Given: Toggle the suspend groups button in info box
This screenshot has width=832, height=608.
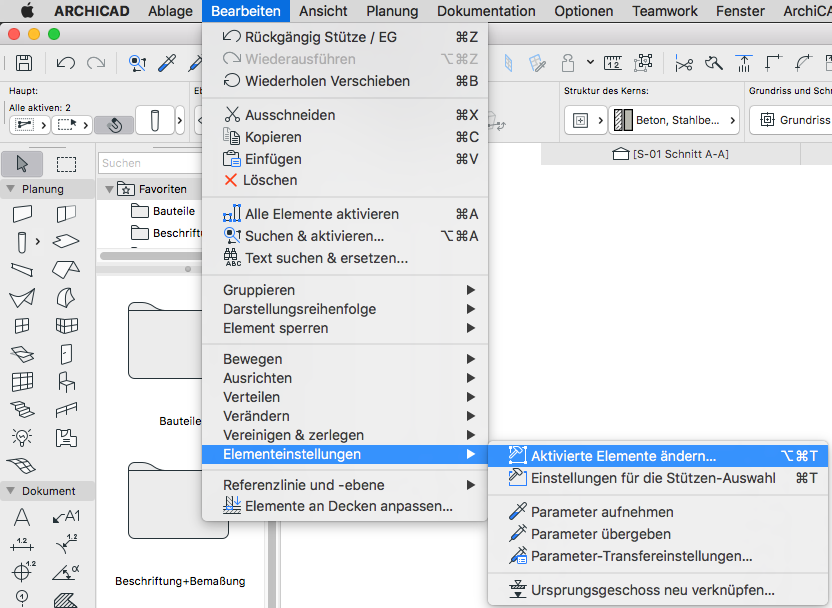Looking at the screenshot, I should click(x=114, y=125).
